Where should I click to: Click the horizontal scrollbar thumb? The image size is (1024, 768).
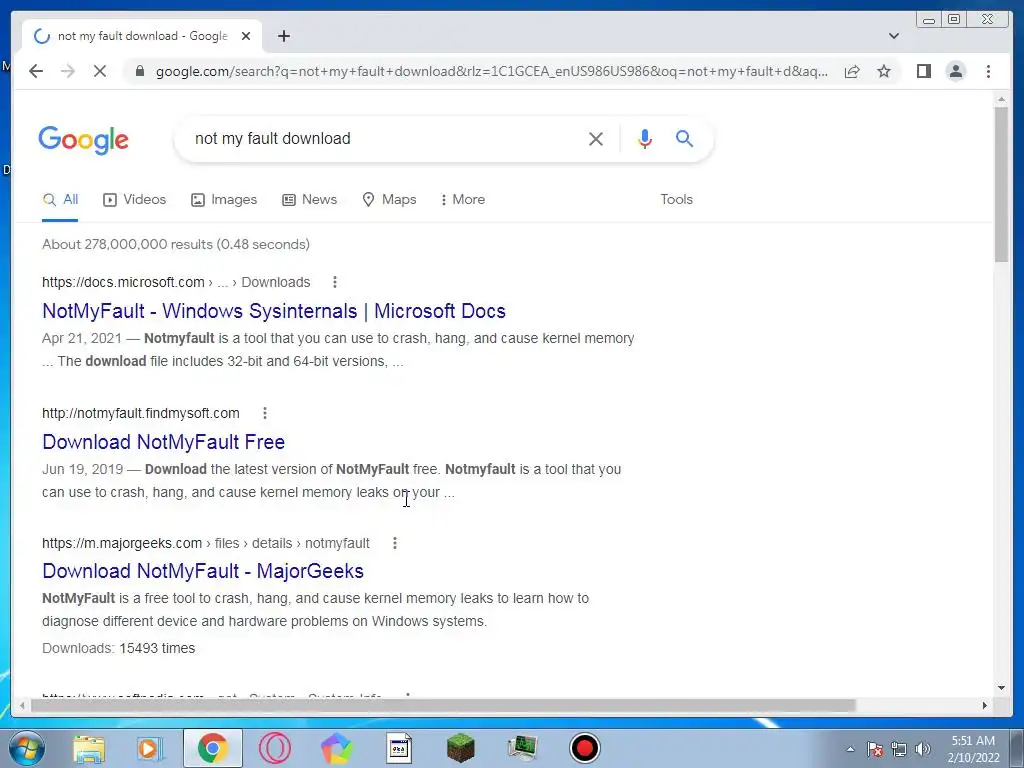click(x=443, y=705)
